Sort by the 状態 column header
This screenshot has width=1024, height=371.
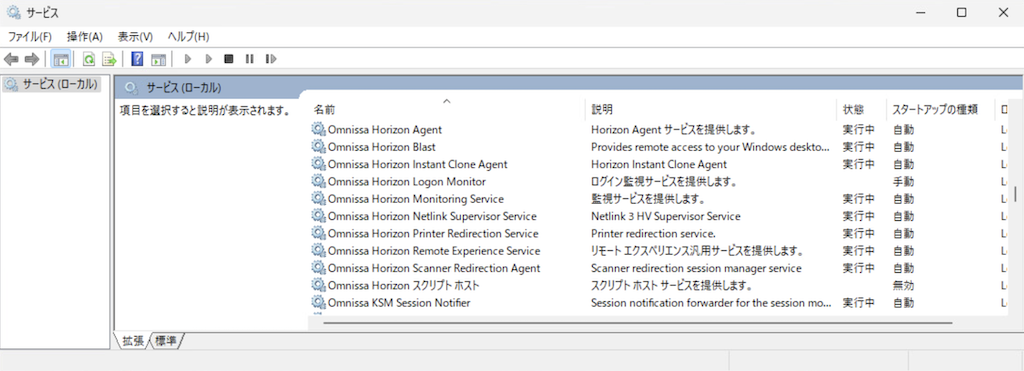(854, 110)
